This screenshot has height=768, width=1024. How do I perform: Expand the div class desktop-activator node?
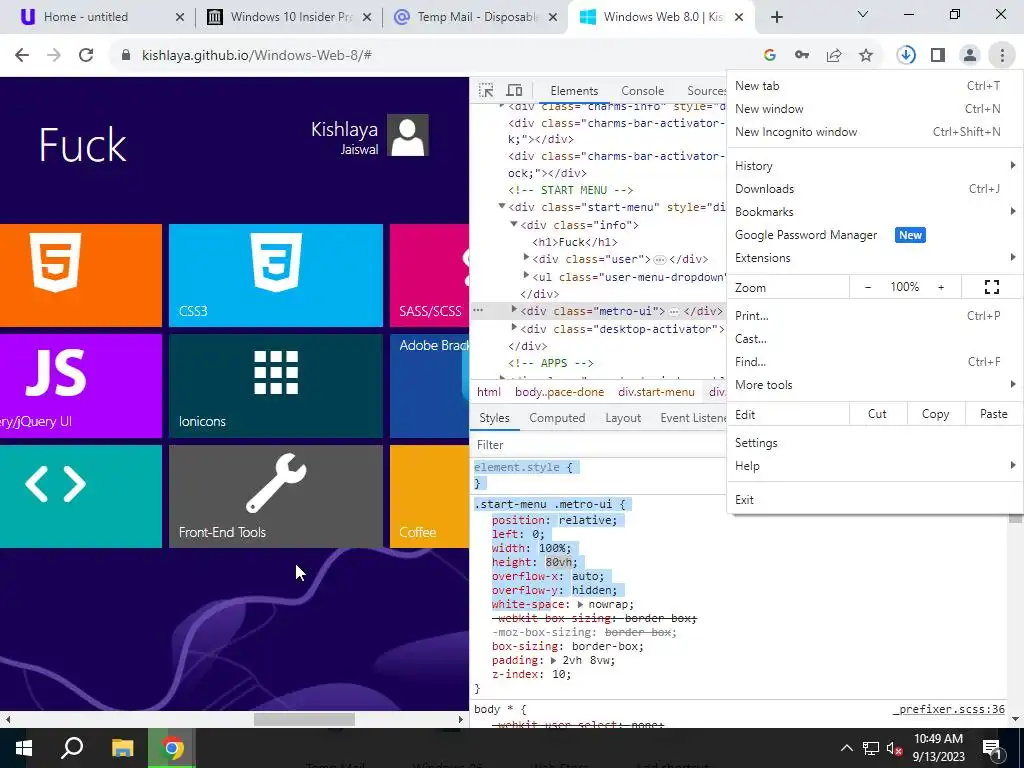pyautogui.click(x=514, y=327)
